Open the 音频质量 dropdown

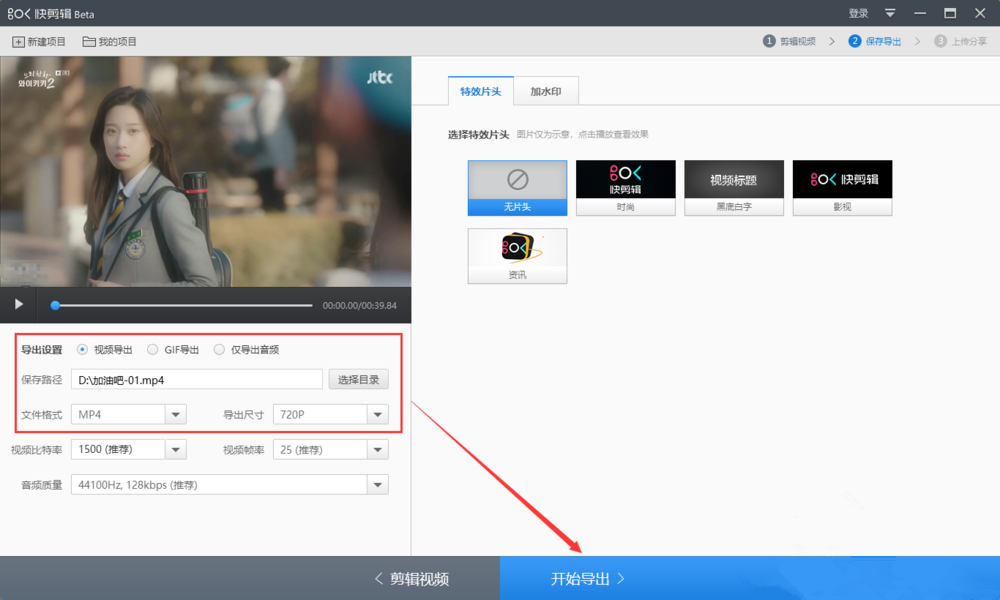pos(230,485)
